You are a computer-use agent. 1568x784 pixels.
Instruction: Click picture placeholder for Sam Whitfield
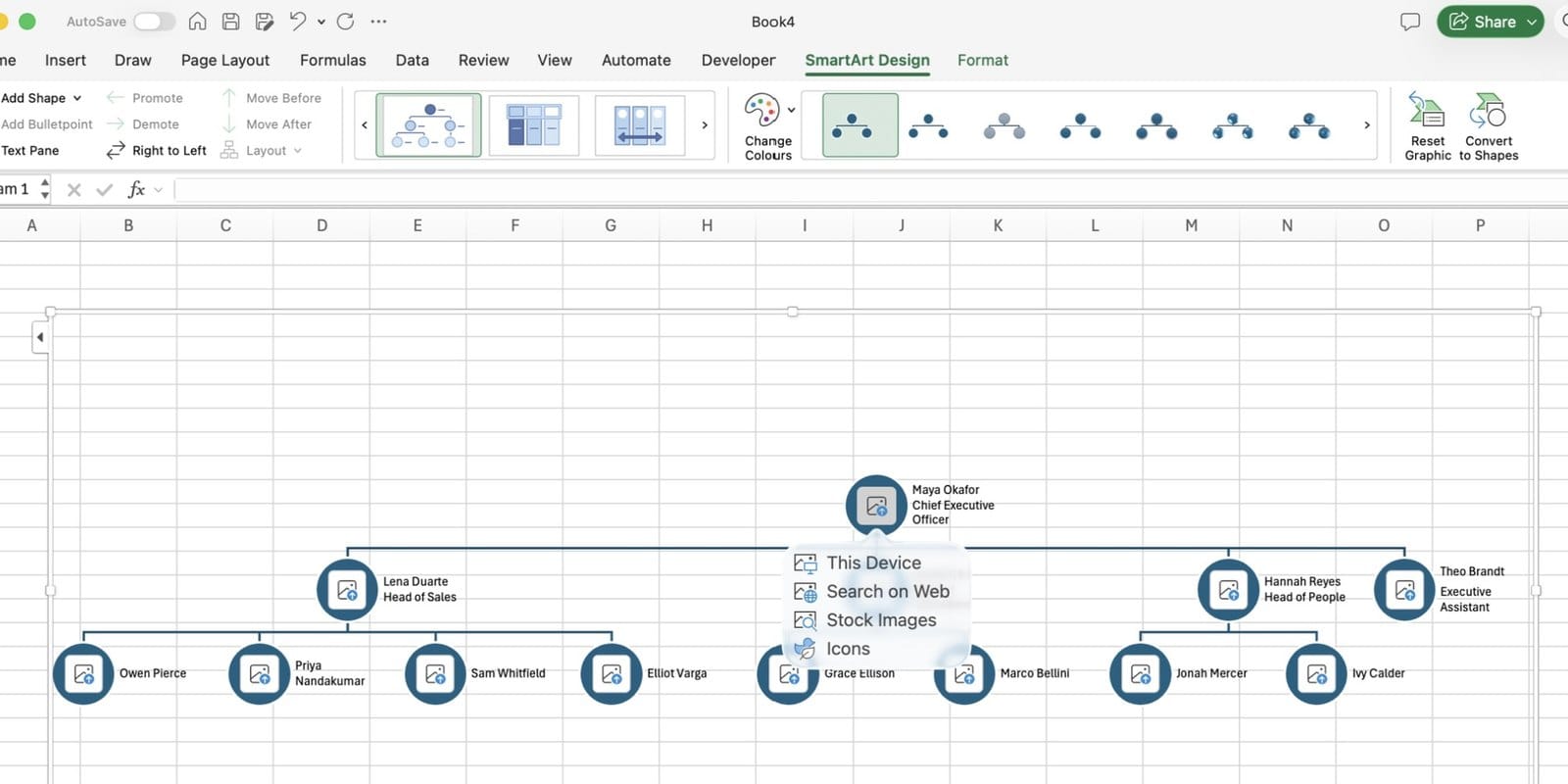click(x=435, y=673)
